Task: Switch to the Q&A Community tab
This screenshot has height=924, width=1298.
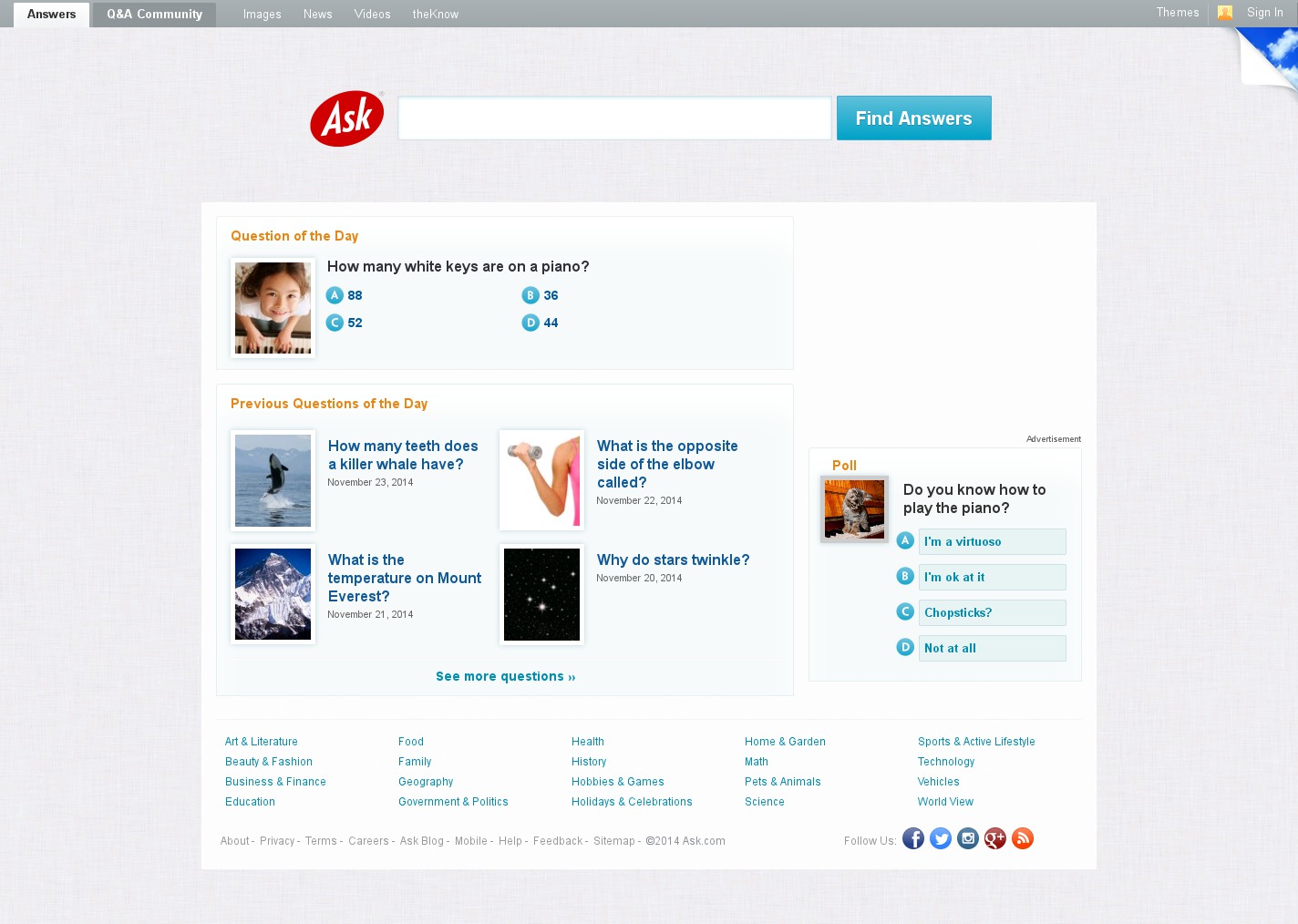Action: (x=154, y=15)
